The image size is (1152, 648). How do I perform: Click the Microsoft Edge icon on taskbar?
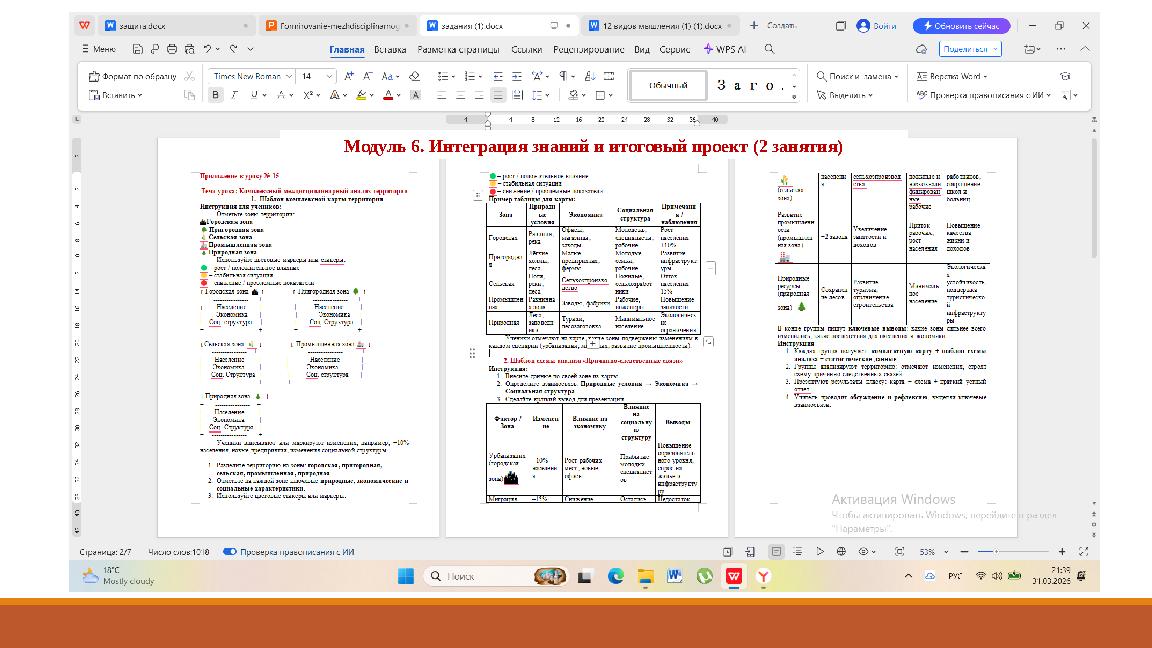[x=616, y=576]
